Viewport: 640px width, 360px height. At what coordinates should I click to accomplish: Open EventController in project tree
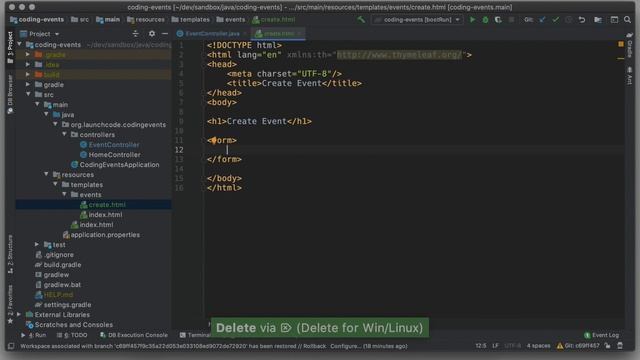click(x=113, y=144)
